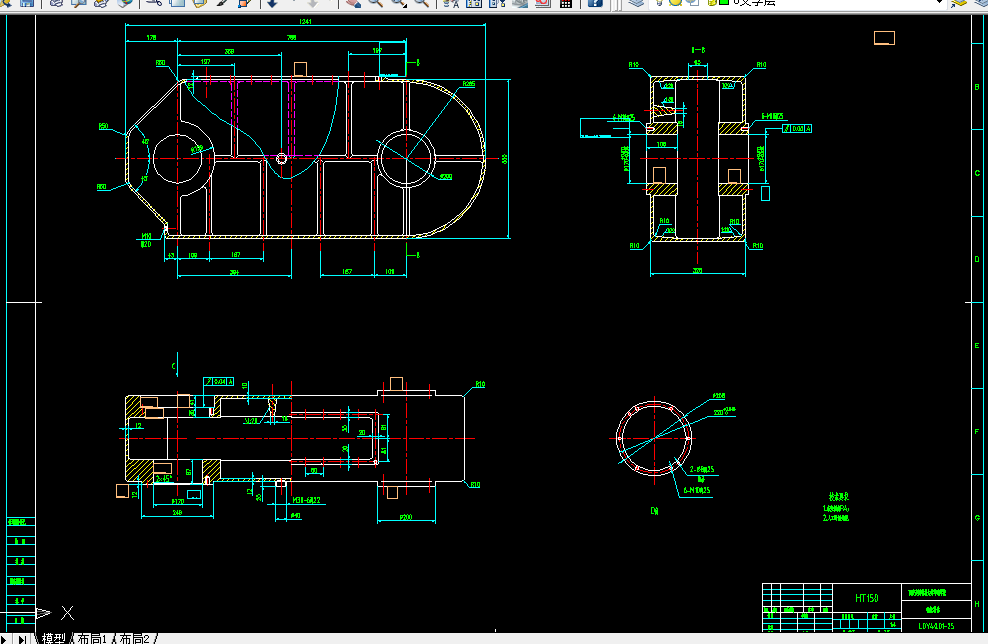Image resolution: width=988 pixels, height=644 pixels.
Task: Open the Help question mark icon
Action: (x=595, y=3)
